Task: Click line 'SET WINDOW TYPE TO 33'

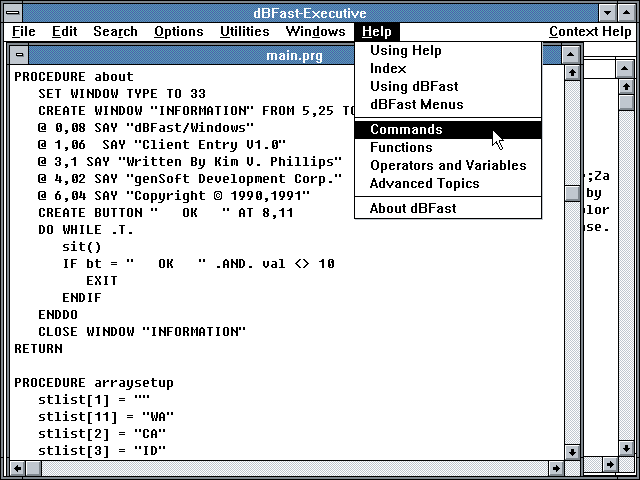Action: pyautogui.click(x=122, y=94)
